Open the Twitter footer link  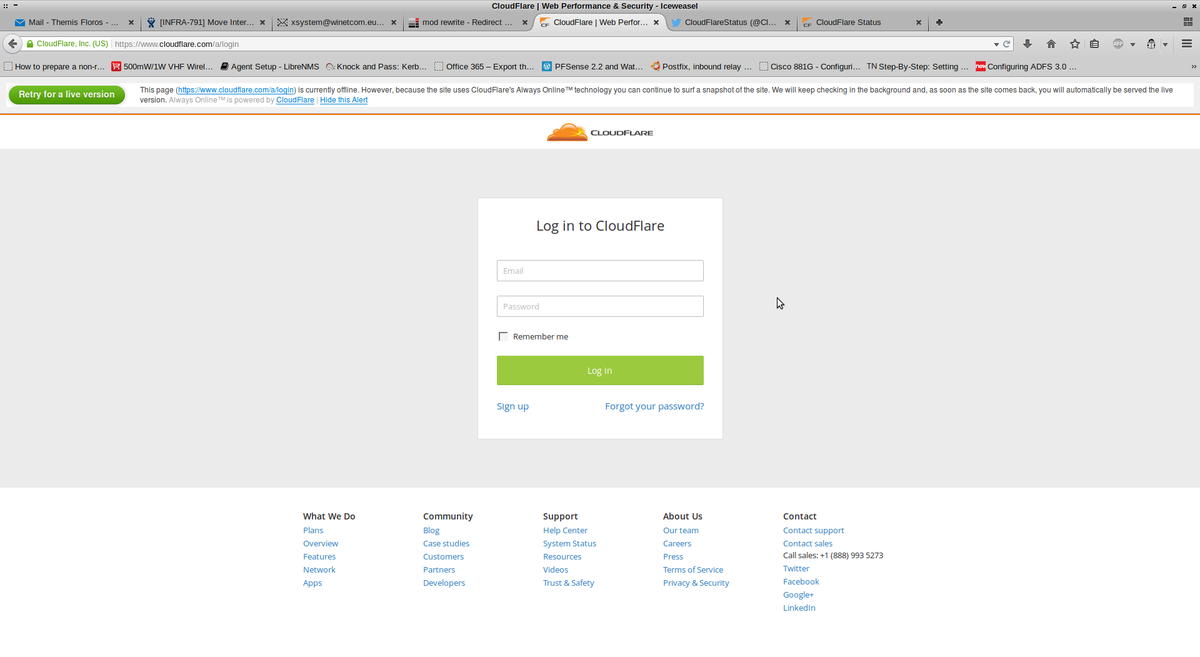click(x=796, y=569)
